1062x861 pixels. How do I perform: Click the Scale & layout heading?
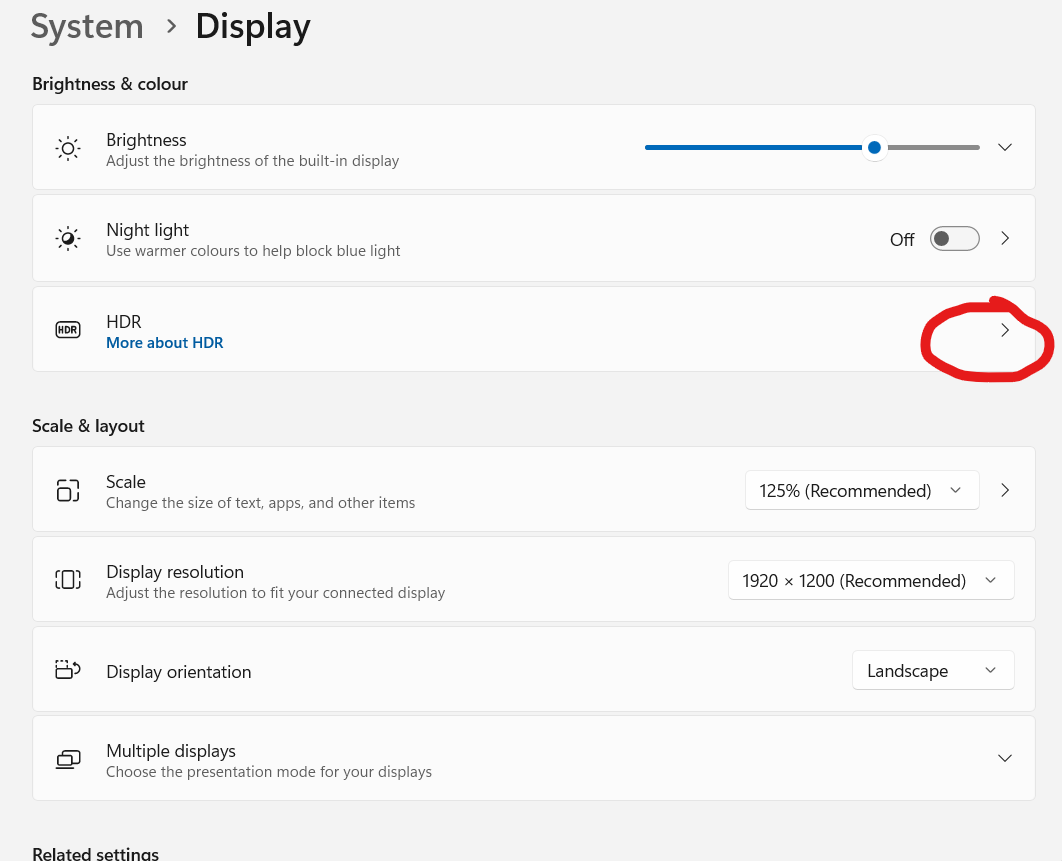coord(88,426)
